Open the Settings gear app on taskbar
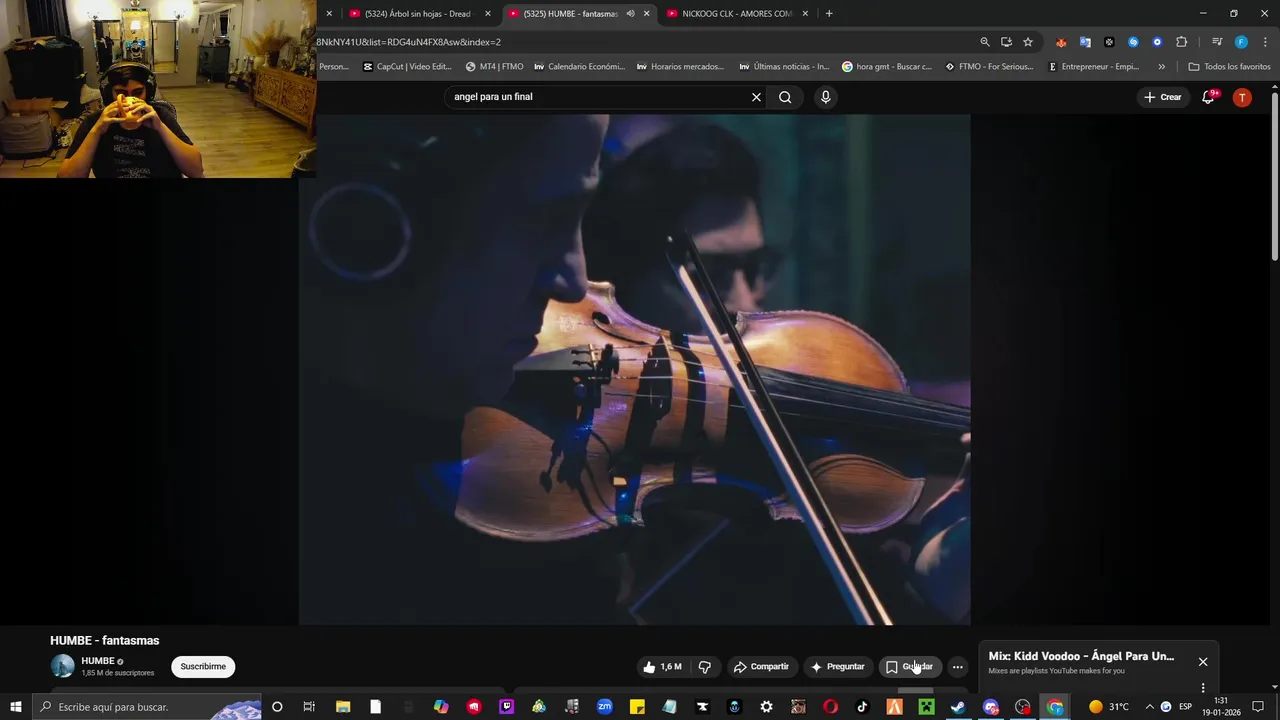The image size is (1280, 720). pos(766,707)
